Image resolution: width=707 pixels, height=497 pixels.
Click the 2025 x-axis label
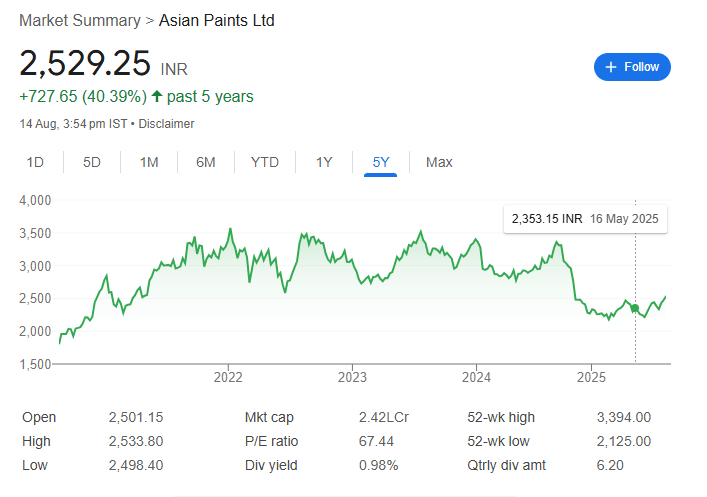coord(591,377)
